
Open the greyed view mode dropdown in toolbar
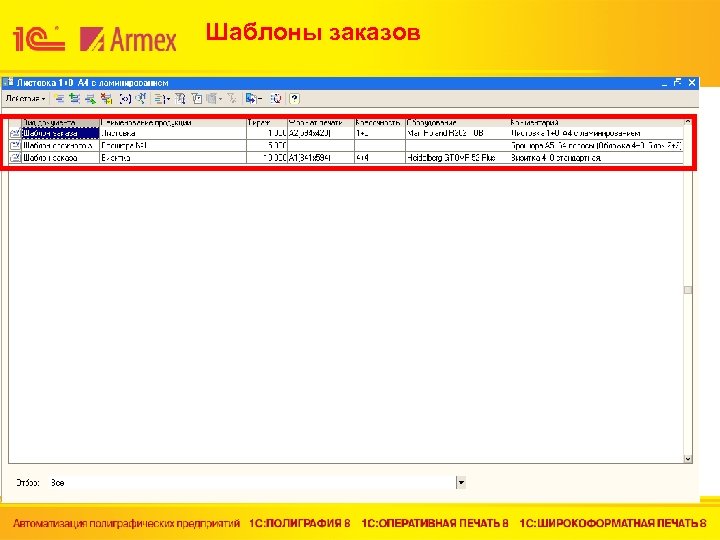coord(214,98)
